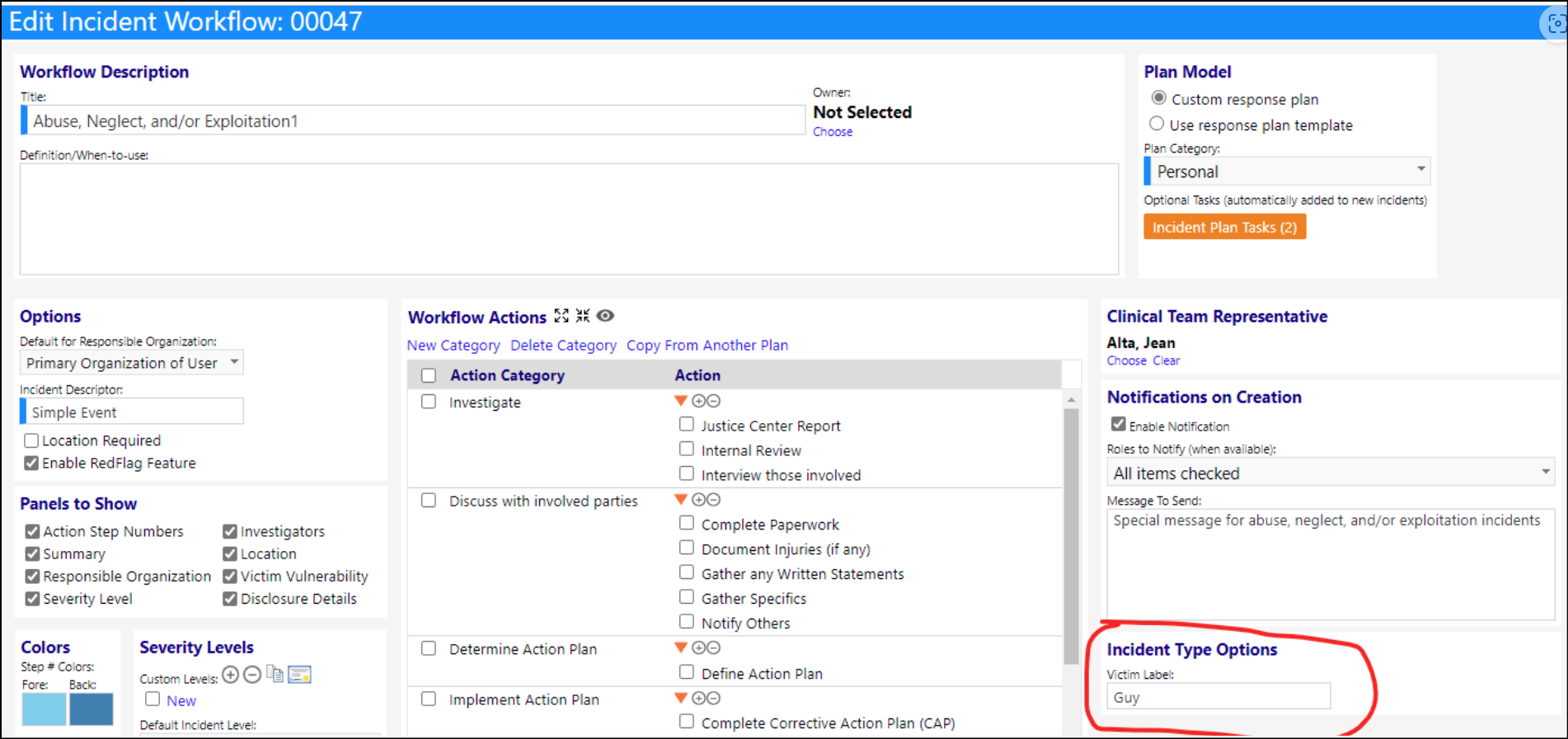Click the Workflow Actions scroll-up arrow
The image size is (1568, 739).
tap(1072, 400)
